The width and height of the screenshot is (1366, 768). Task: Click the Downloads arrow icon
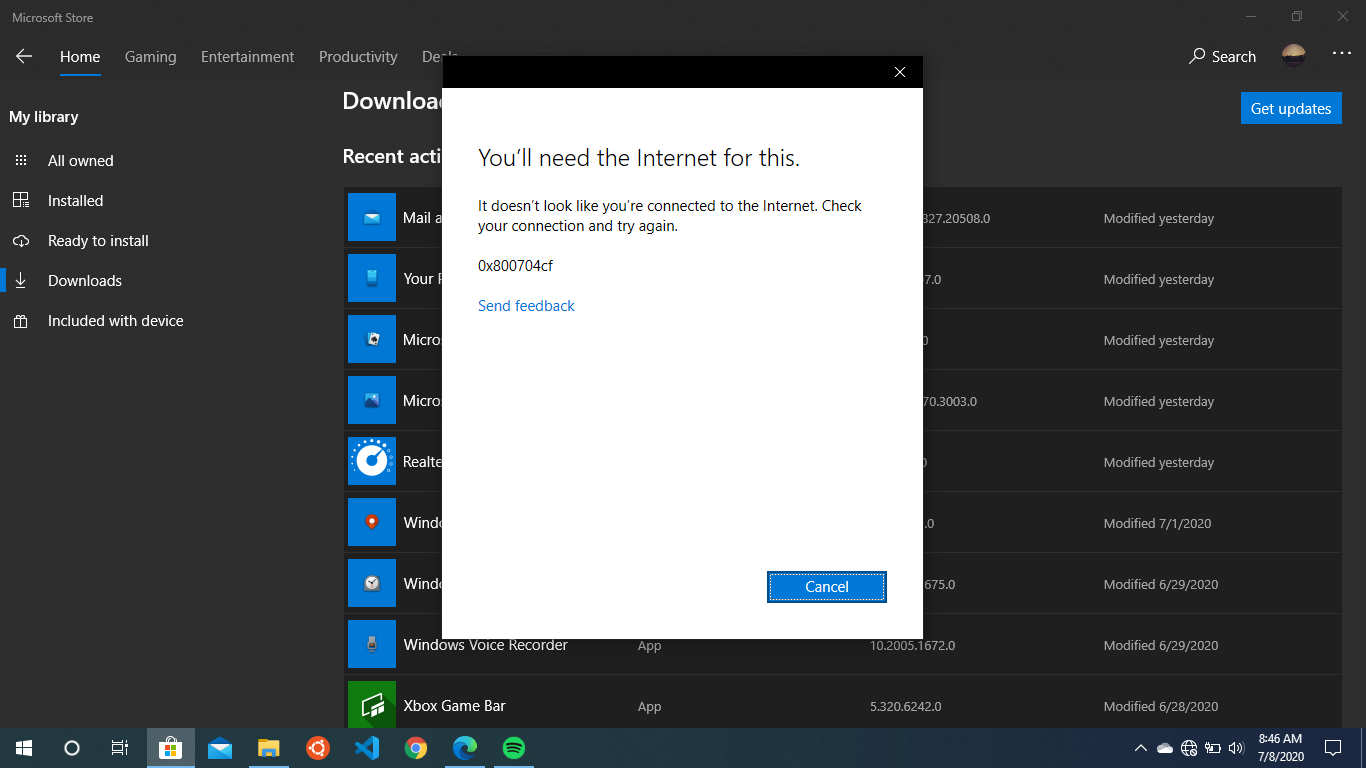tap(21, 281)
